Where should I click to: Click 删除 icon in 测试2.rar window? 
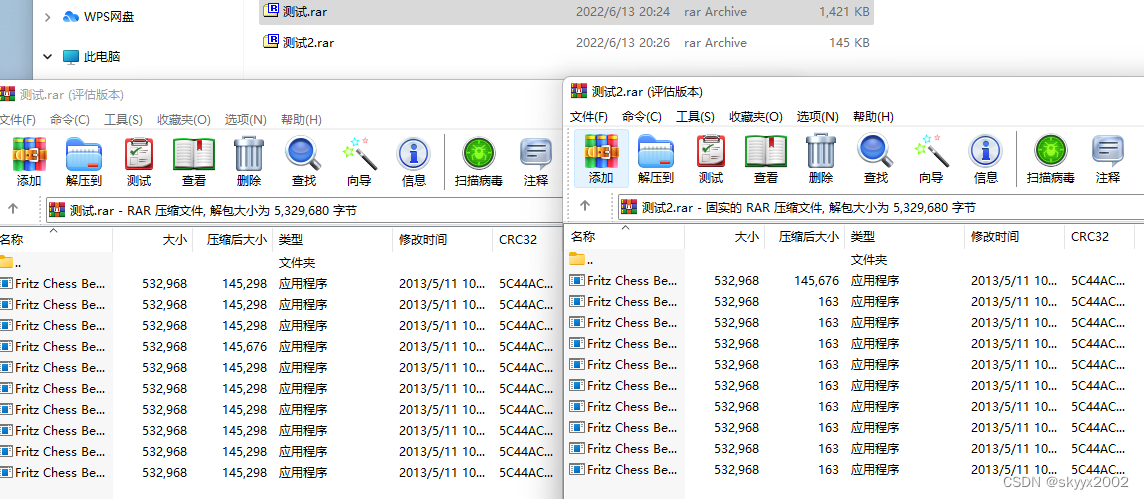pos(820,159)
